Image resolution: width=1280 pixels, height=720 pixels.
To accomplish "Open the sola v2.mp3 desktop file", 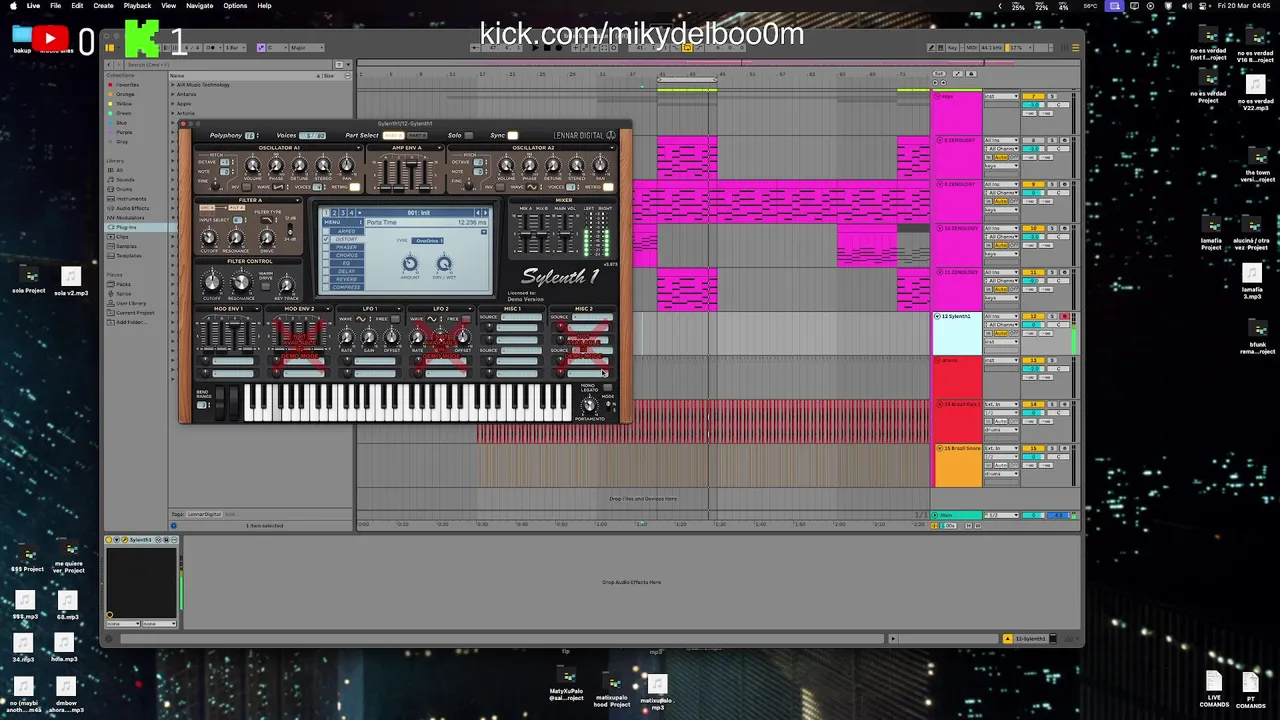I will click(70, 282).
